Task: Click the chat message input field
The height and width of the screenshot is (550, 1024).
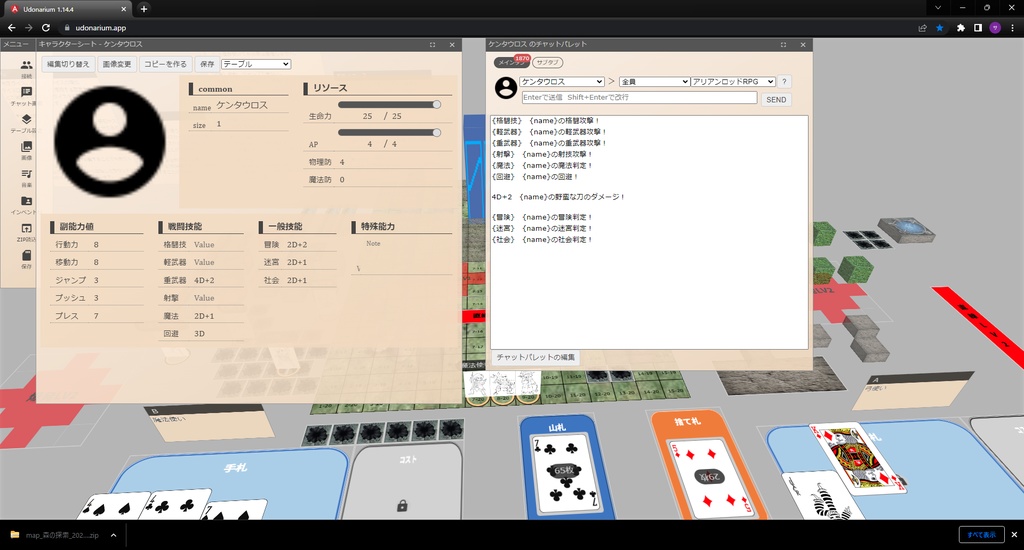Action: click(x=639, y=97)
